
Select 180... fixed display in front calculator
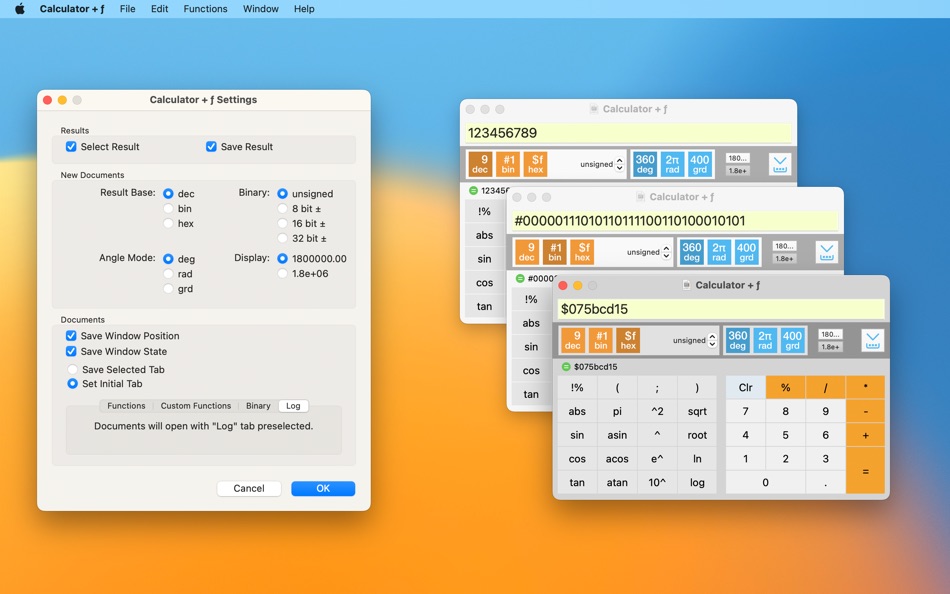click(829, 334)
